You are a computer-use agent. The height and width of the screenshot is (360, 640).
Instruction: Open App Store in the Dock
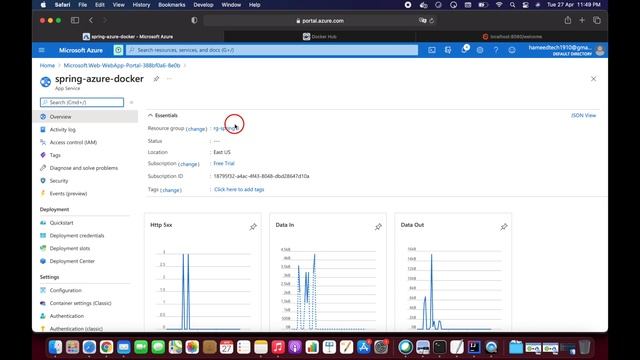coord(363,347)
